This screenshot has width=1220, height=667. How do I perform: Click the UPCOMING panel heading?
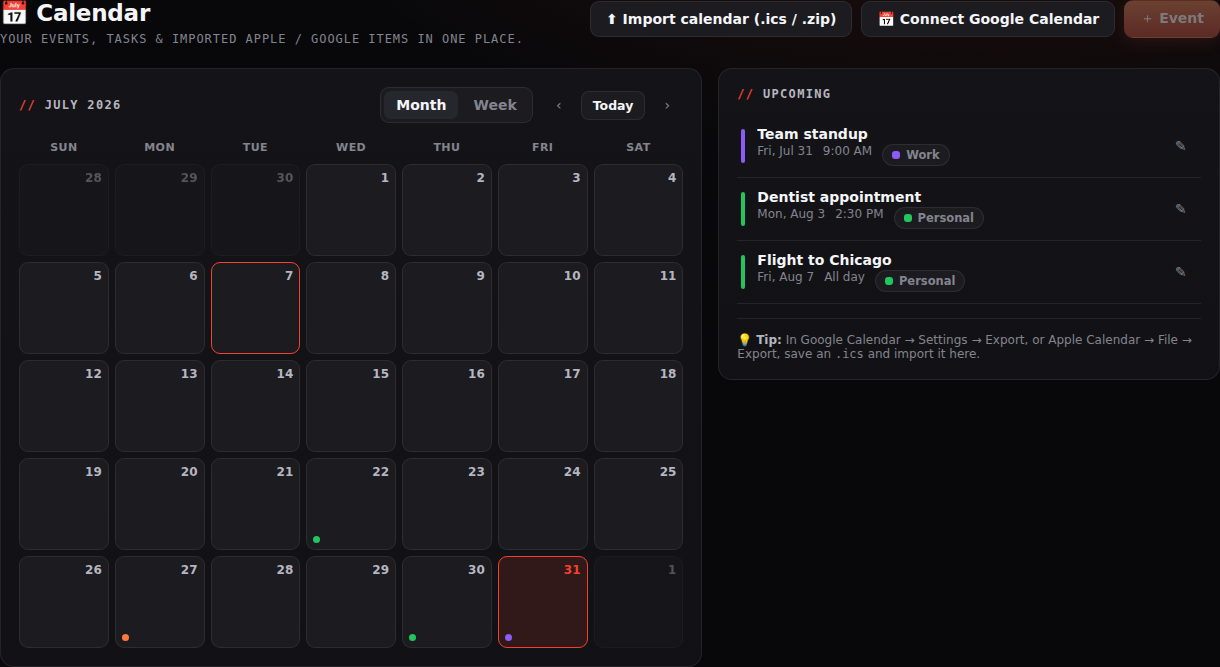pyautogui.click(x=785, y=94)
